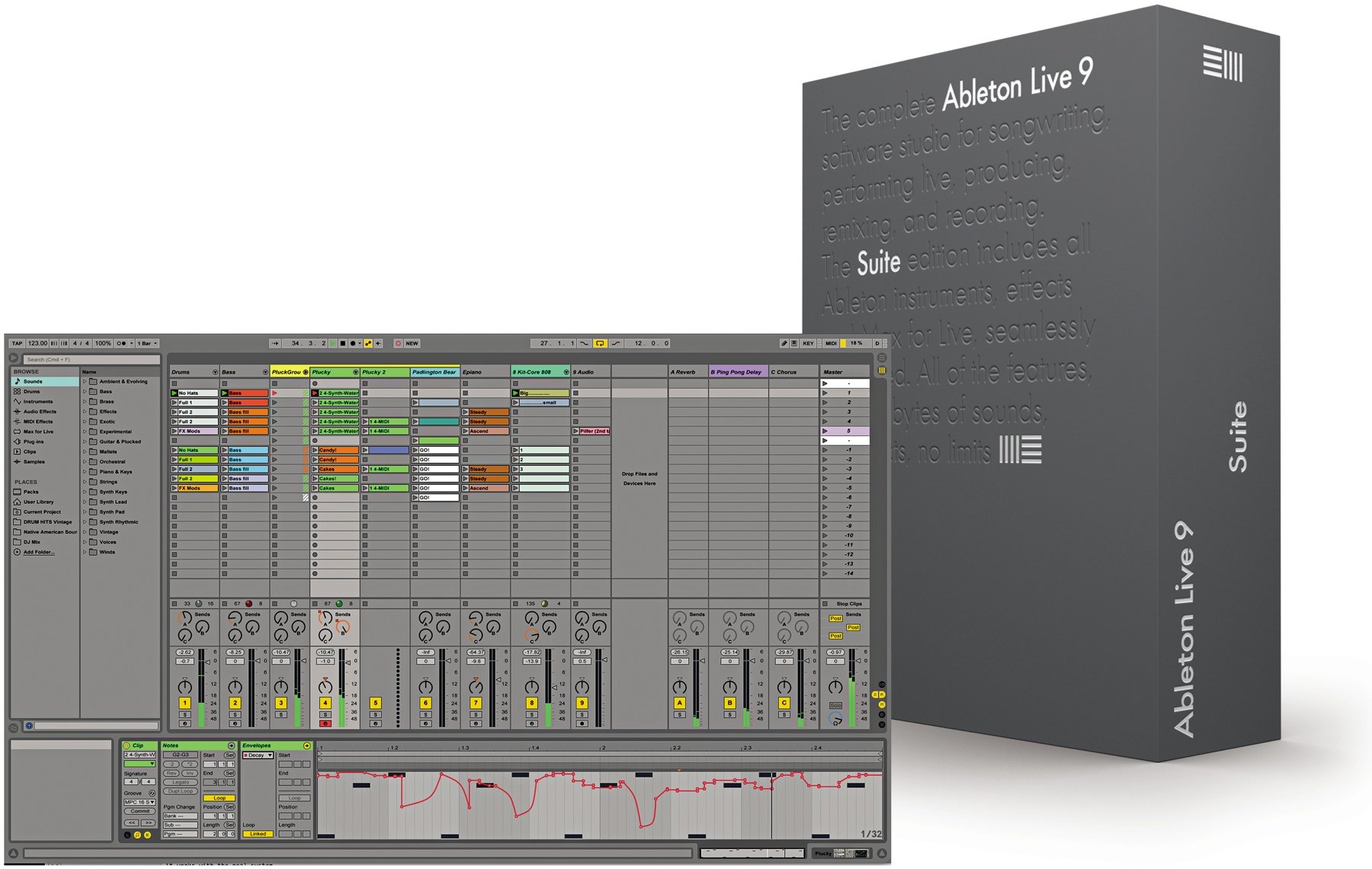Click the Session view selector icon

pyautogui.click(x=882, y=370)
